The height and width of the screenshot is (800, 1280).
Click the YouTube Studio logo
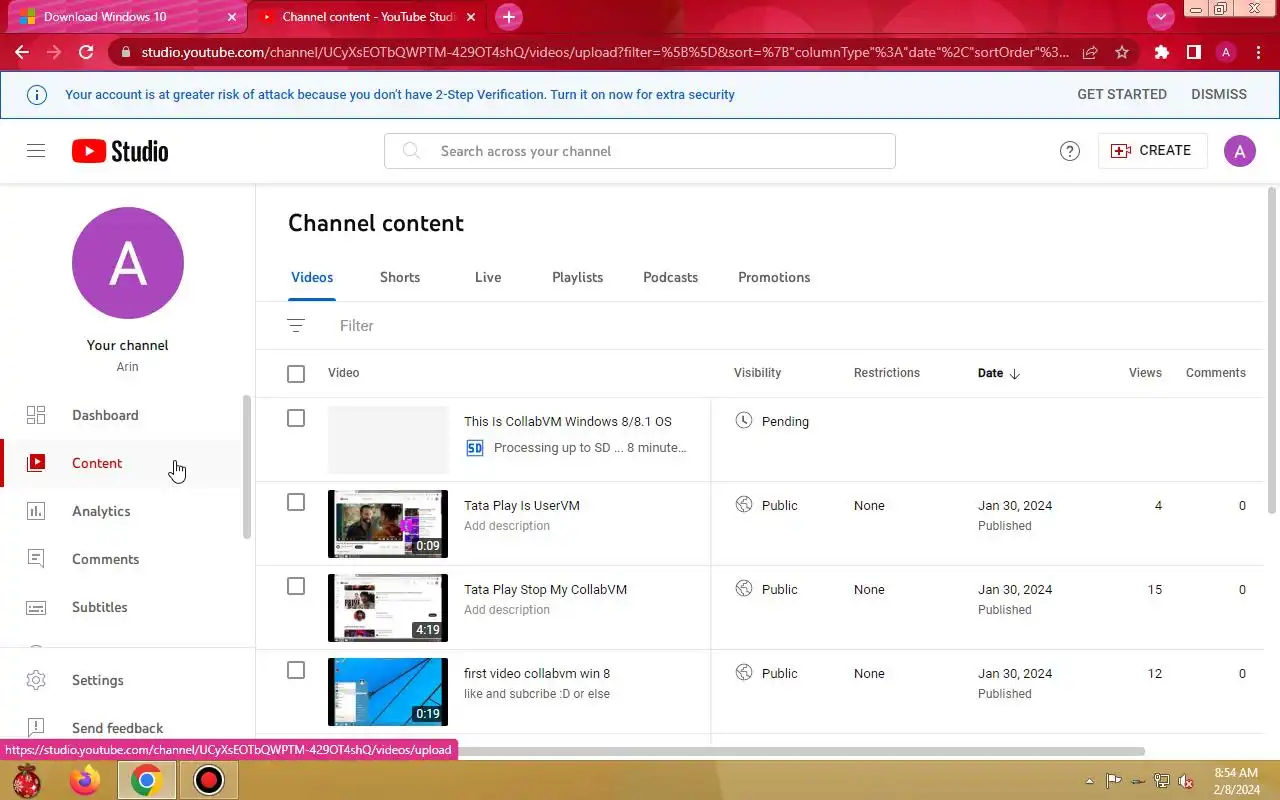(x=120, y=151)
